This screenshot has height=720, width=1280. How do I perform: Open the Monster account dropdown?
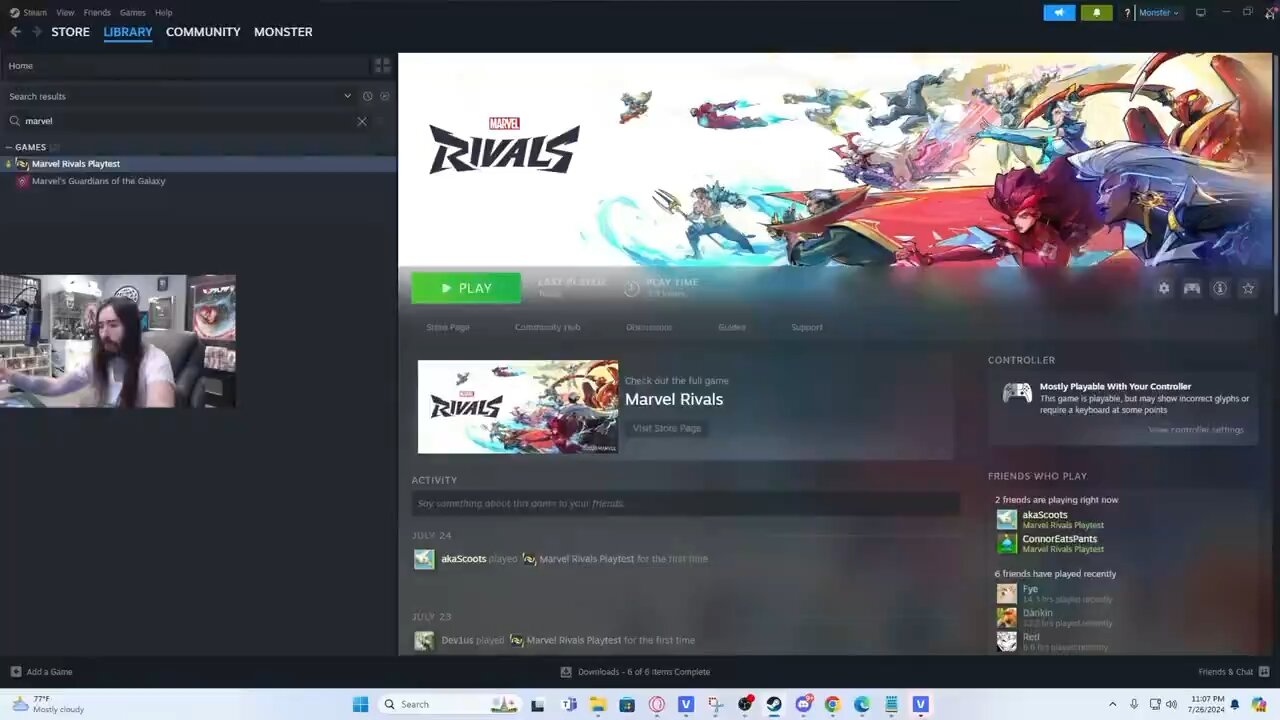pyautogui.click(x=1158, y=13)
